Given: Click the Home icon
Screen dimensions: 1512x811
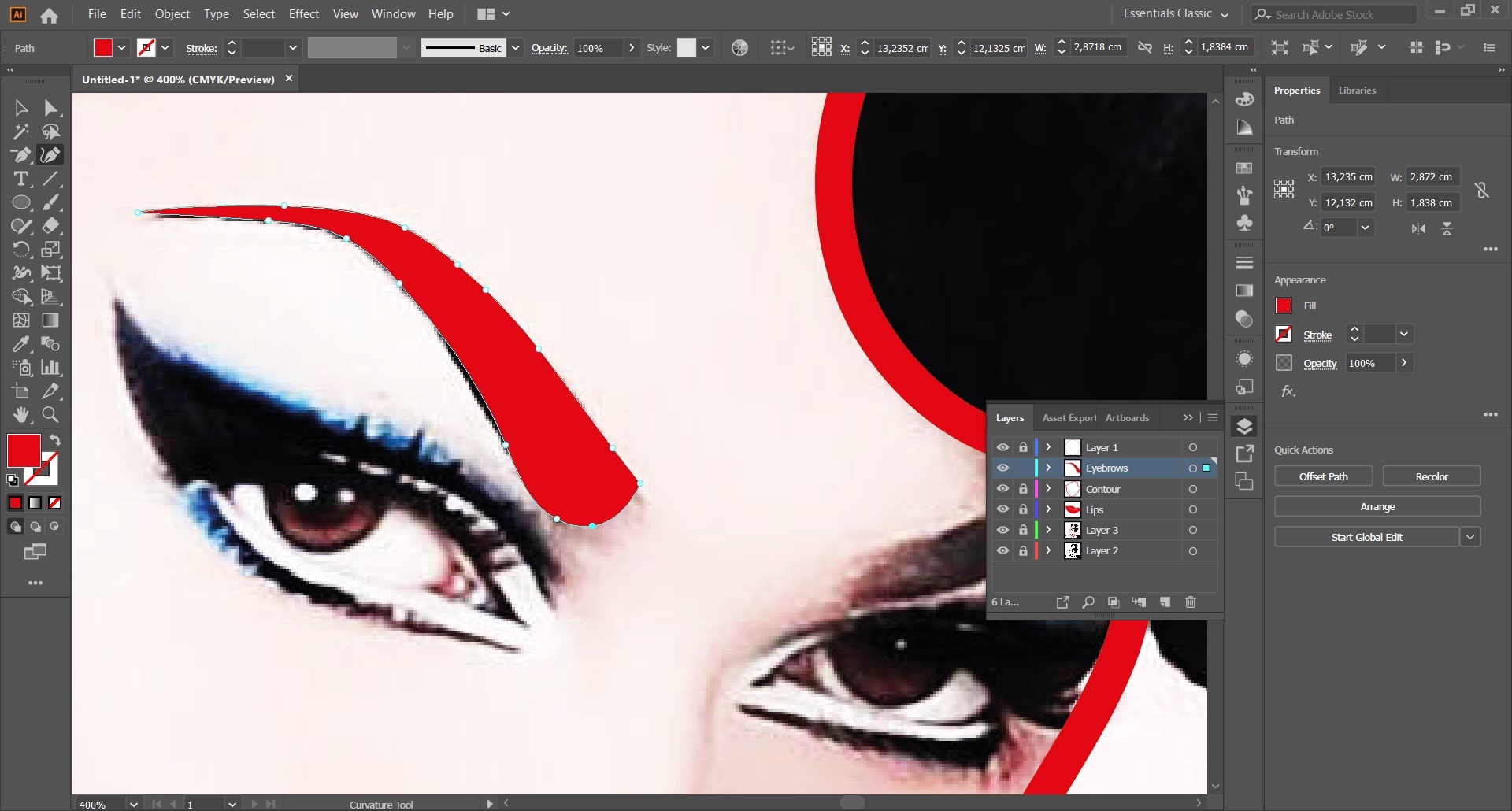Looking at the screenshot, I should (49, 15).
